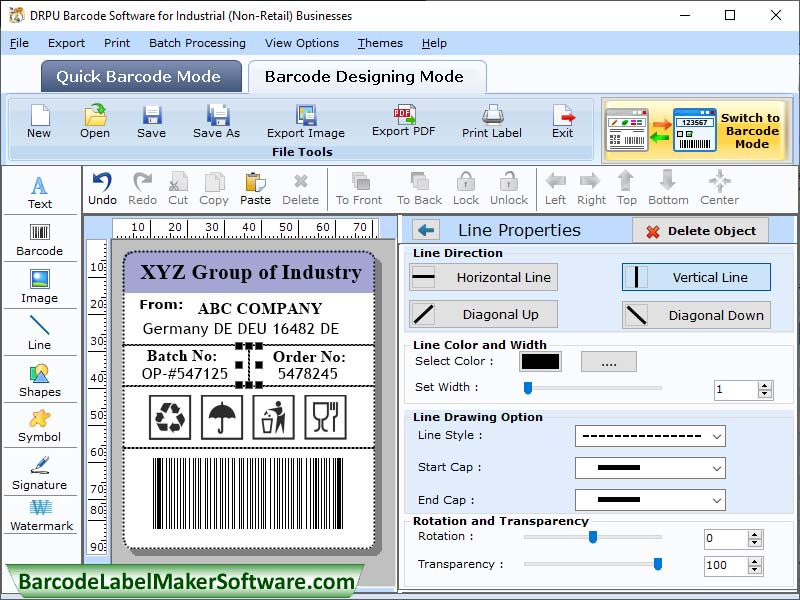Select Diagonal Down direction
Screen dimensions: 800x600
[x=696, y=315]
